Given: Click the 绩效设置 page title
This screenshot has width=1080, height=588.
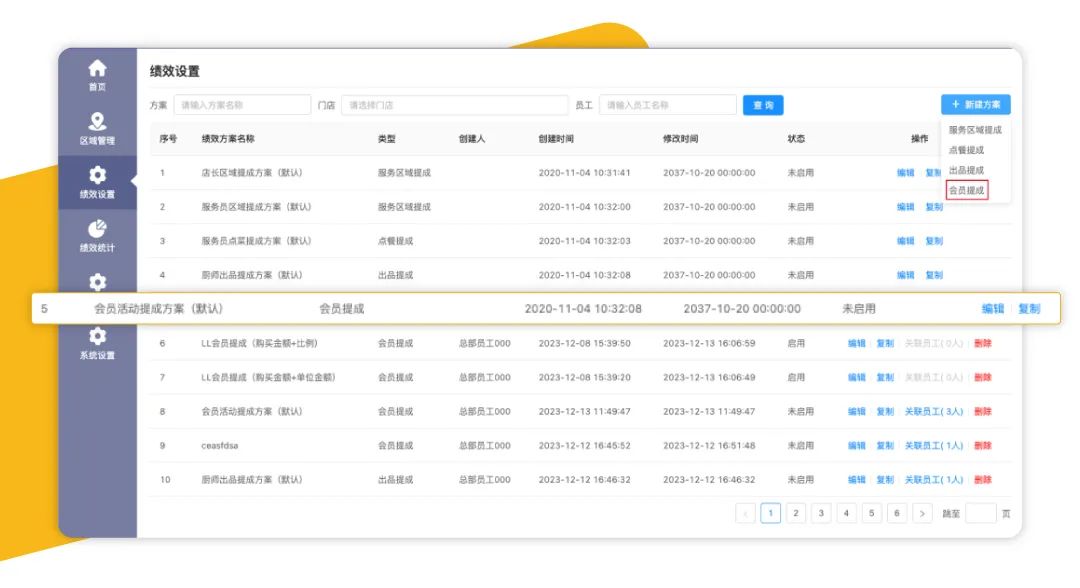Looking at the screenshot, I should [175, 71].
